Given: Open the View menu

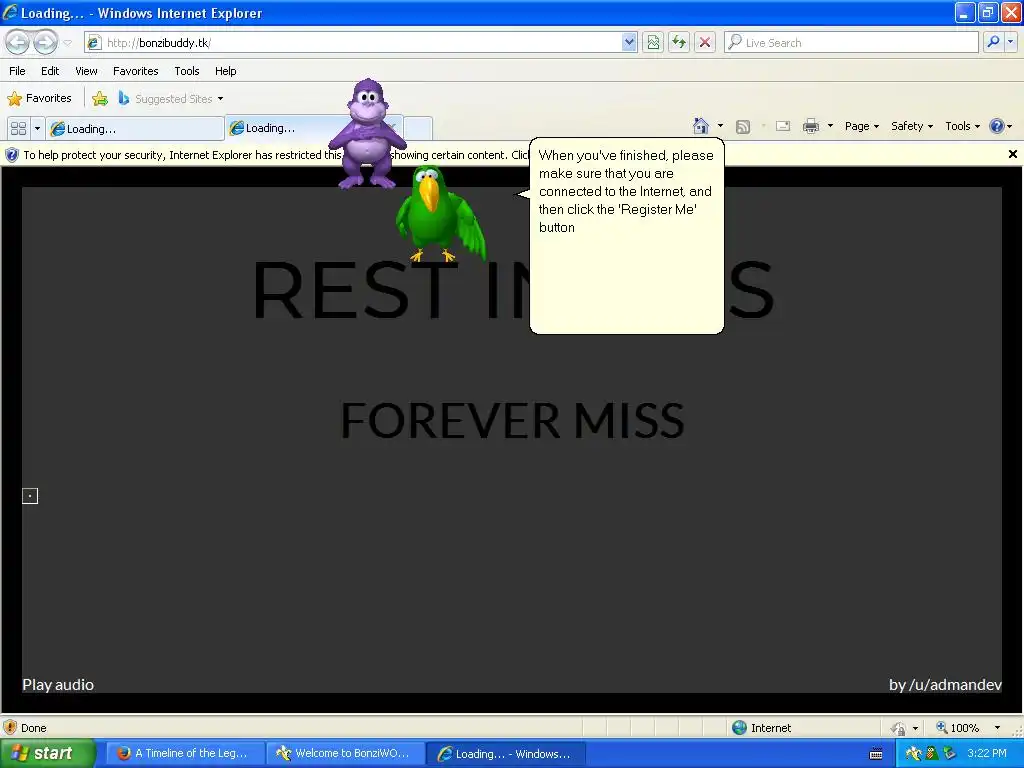Looking at the screenshot, I should pos(86,71).
